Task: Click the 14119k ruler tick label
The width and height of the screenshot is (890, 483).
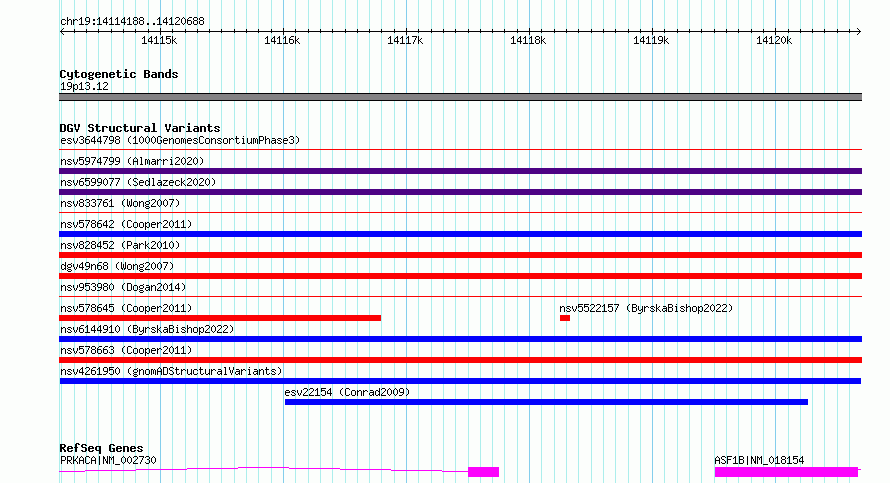Action: 651,40
